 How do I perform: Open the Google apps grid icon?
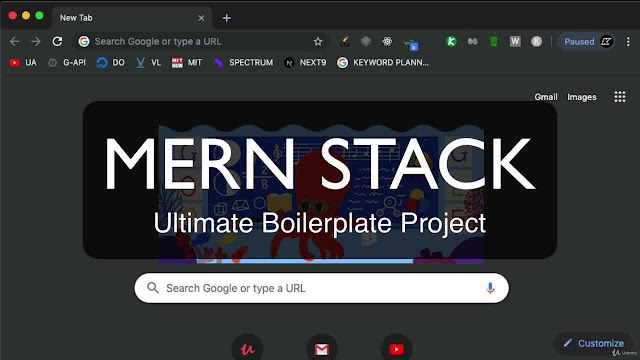click(620, 97)
